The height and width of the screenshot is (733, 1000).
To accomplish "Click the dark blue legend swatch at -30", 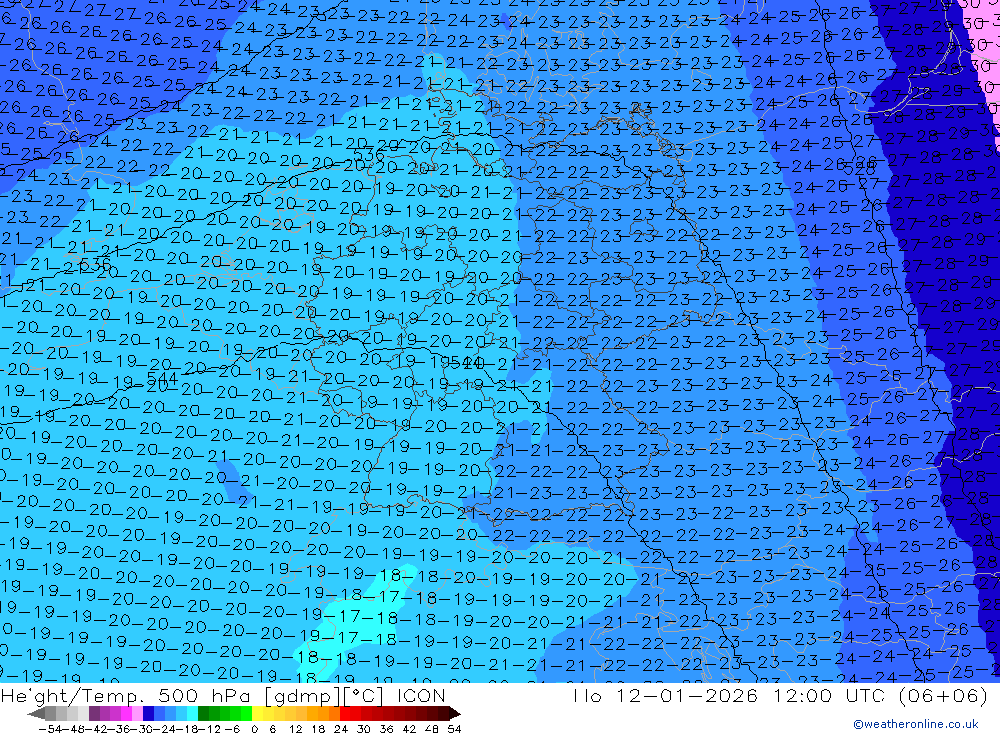I will [x=148, y=713].
